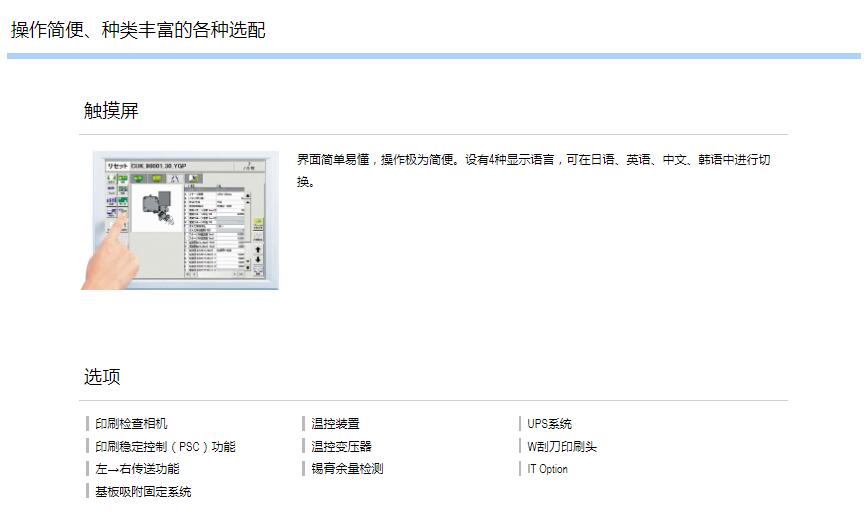This screenshot has height=518, width=866.
Task: Click the 印刷检查相机 option
Action: tap(131, 424)
